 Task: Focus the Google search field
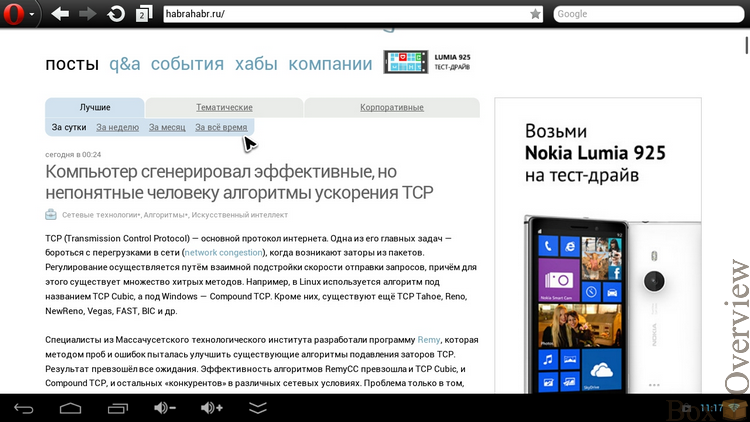click(649, 14)
